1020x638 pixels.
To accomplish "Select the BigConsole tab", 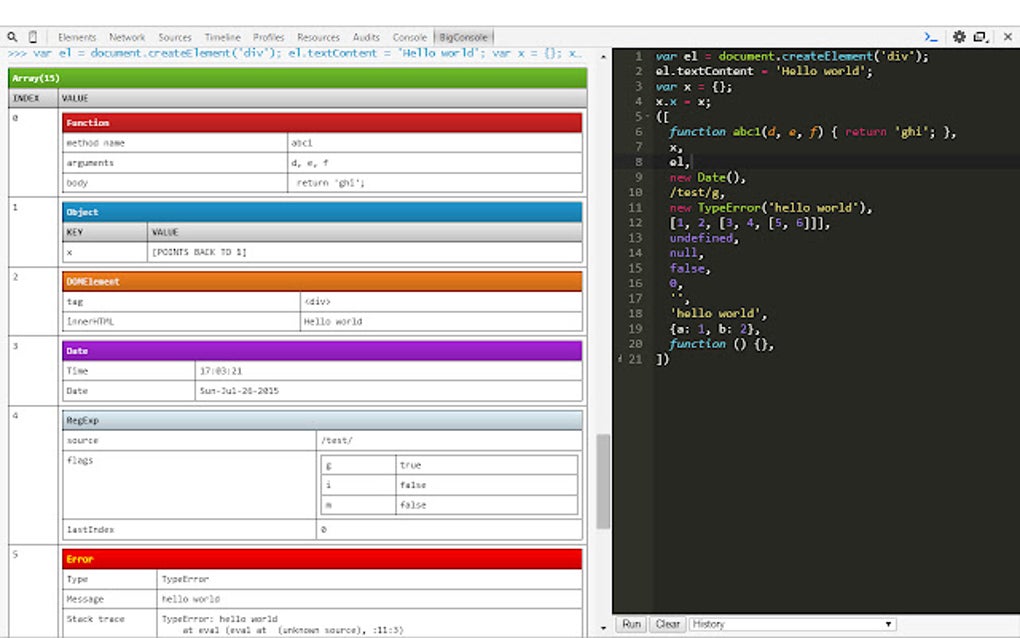I will tap(463, 37).
